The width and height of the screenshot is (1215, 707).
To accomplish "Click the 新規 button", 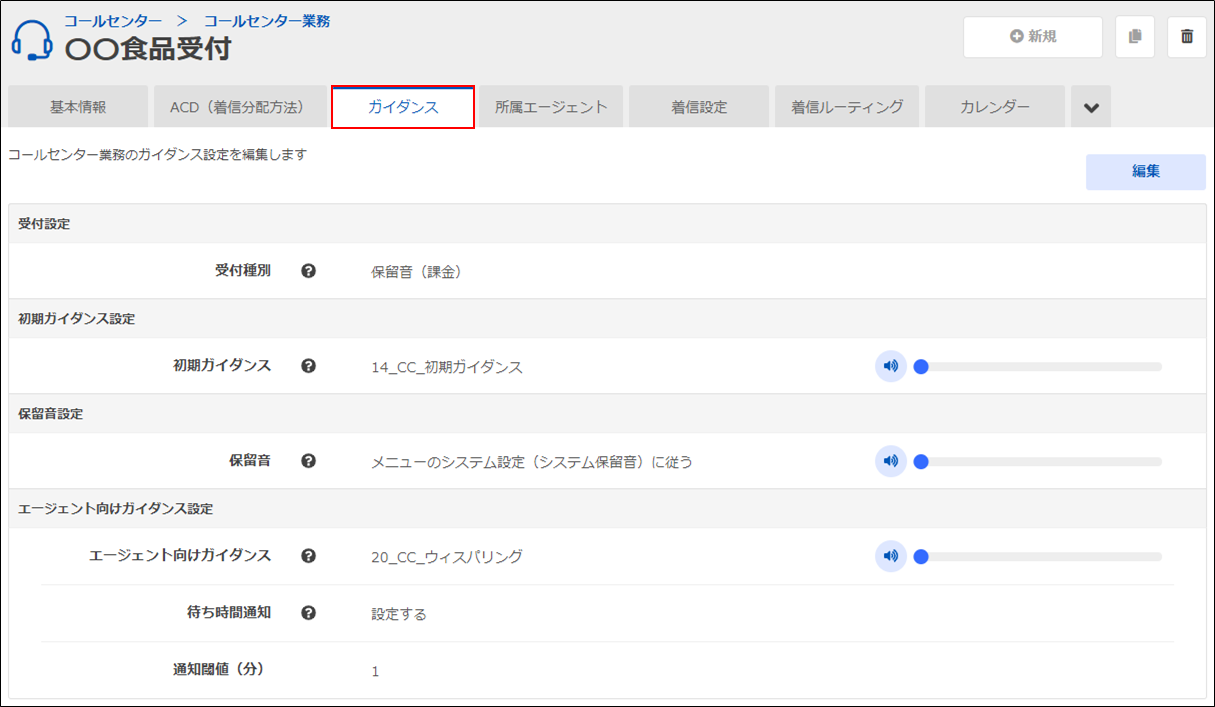I will pyautogui.click(x=1033, y=37).
